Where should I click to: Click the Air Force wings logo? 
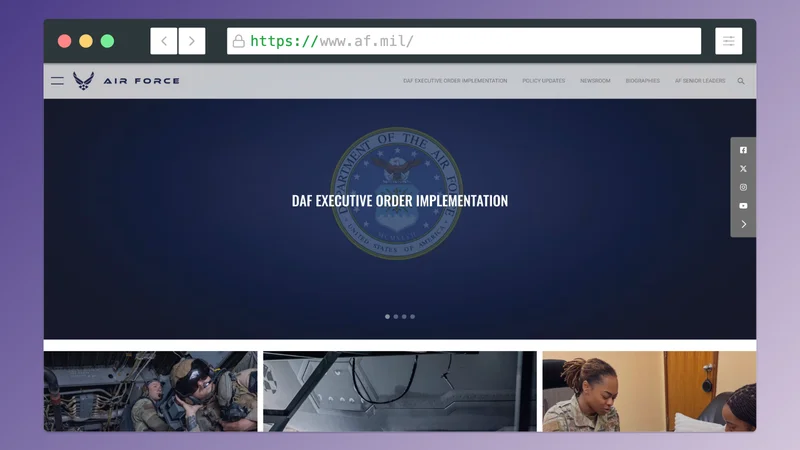tap(84, 81)
